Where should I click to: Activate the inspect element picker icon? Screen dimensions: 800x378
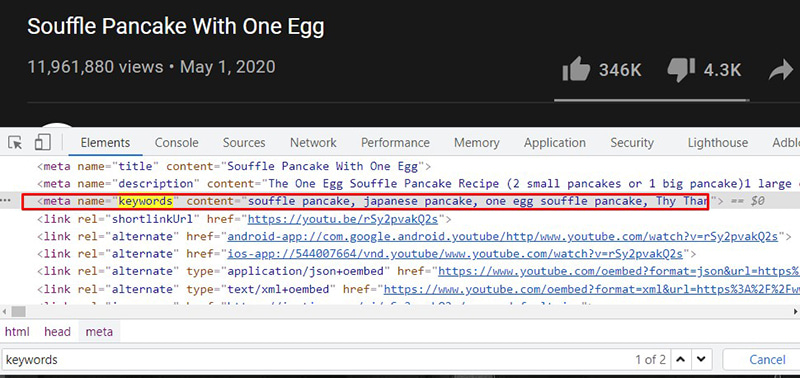click(15, 142)
